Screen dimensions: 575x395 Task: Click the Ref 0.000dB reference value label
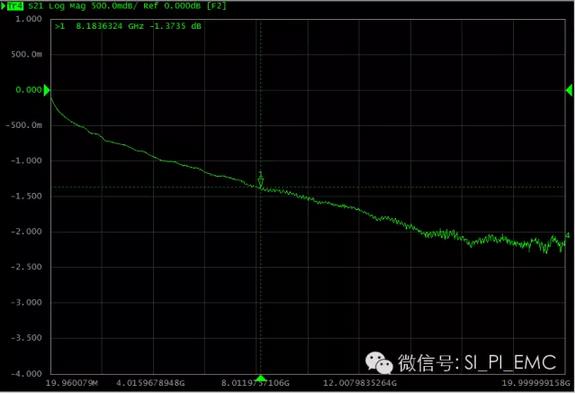[x=172, y=6]
